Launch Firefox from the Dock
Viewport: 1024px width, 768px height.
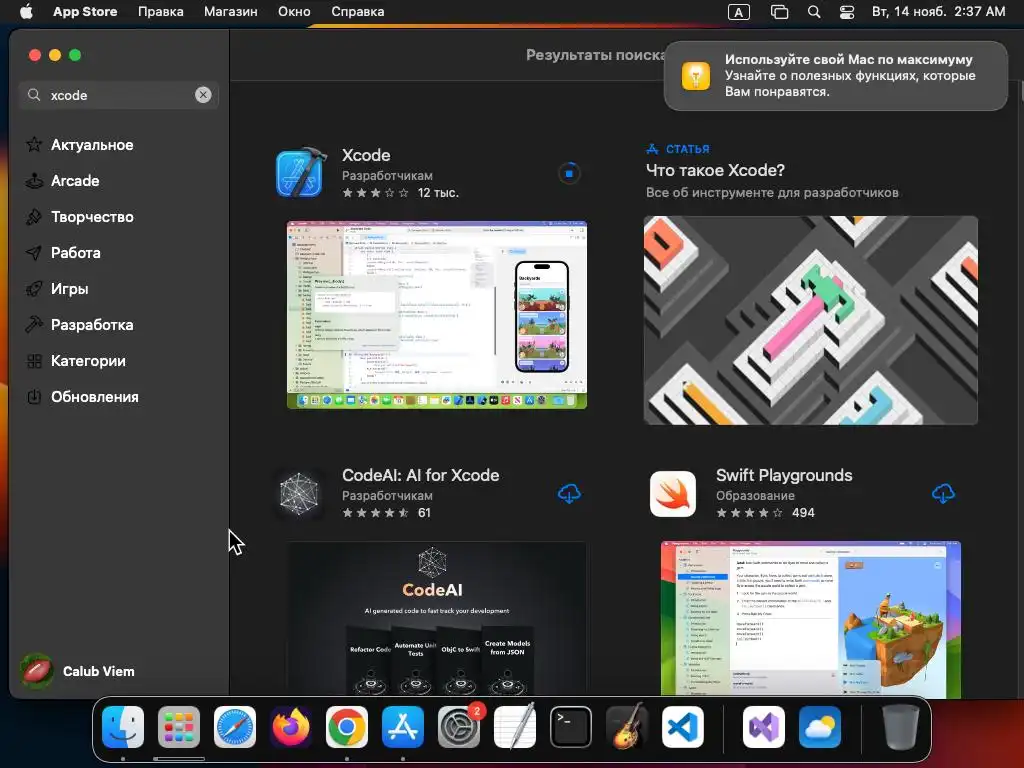coord(291,727)
